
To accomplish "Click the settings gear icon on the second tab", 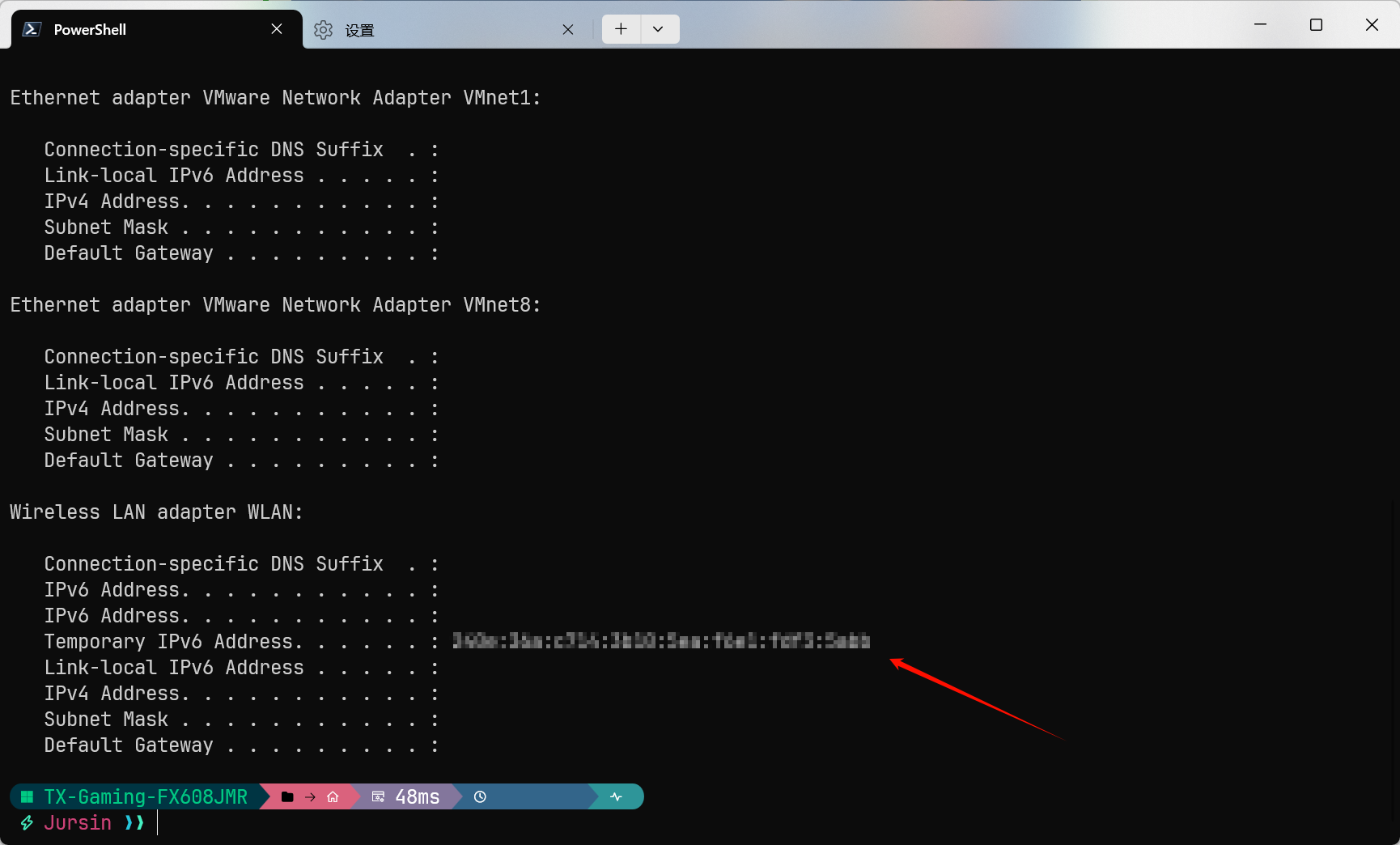I will [x=323, y=30].
